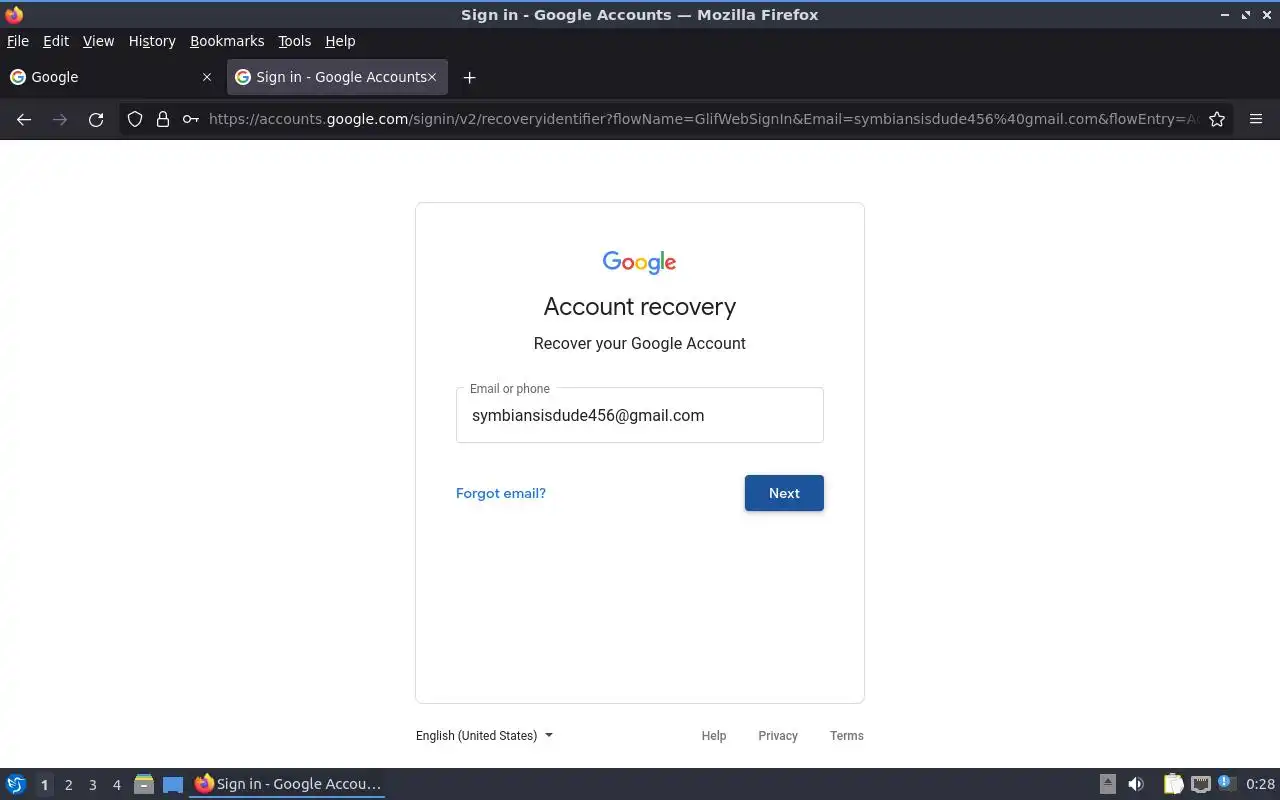Switch to workspace 3
This screenshot has height=800, width=1280.
tap(92, 784)
